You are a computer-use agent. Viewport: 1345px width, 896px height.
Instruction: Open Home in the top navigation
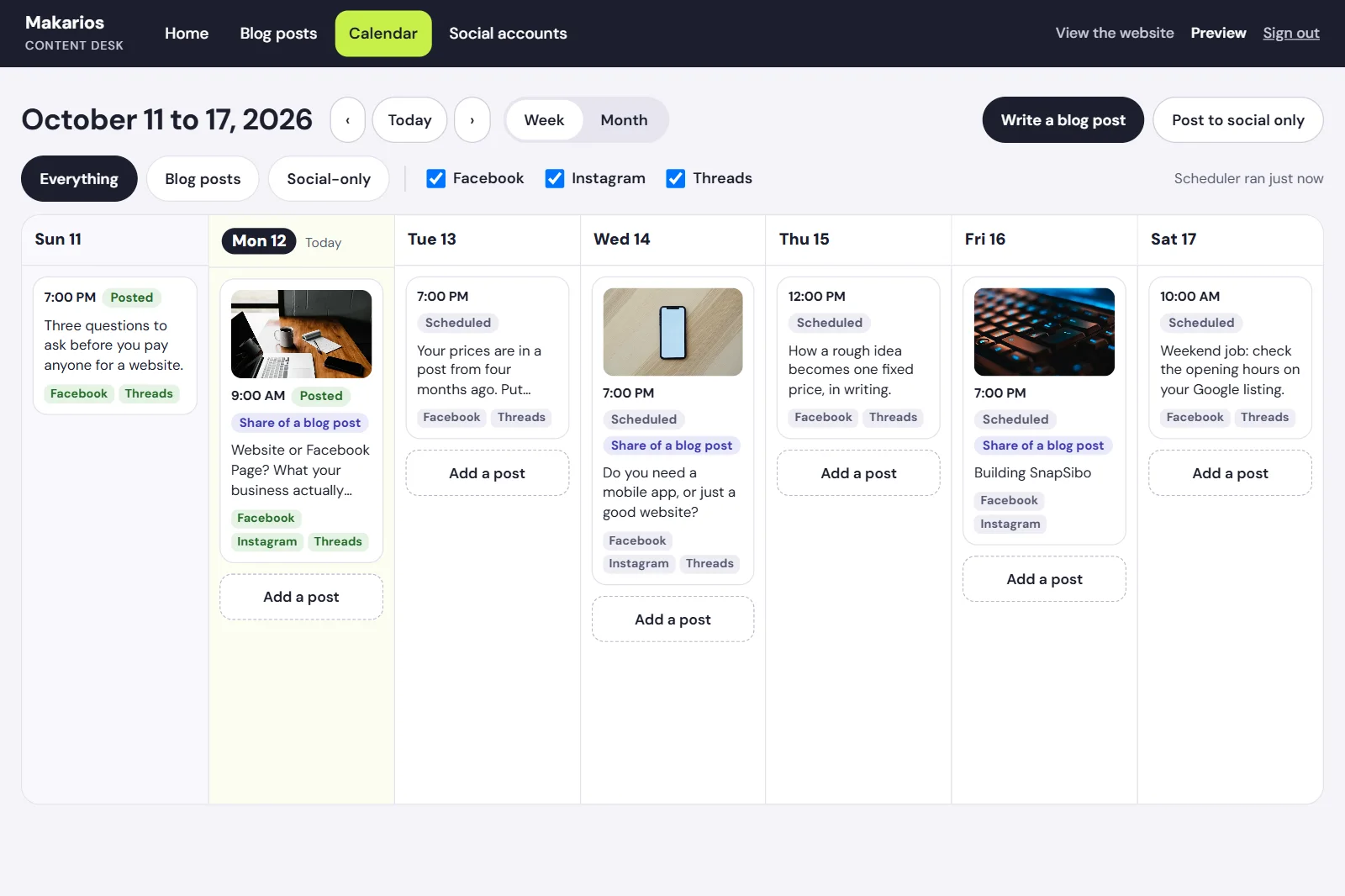pos(187,34)
